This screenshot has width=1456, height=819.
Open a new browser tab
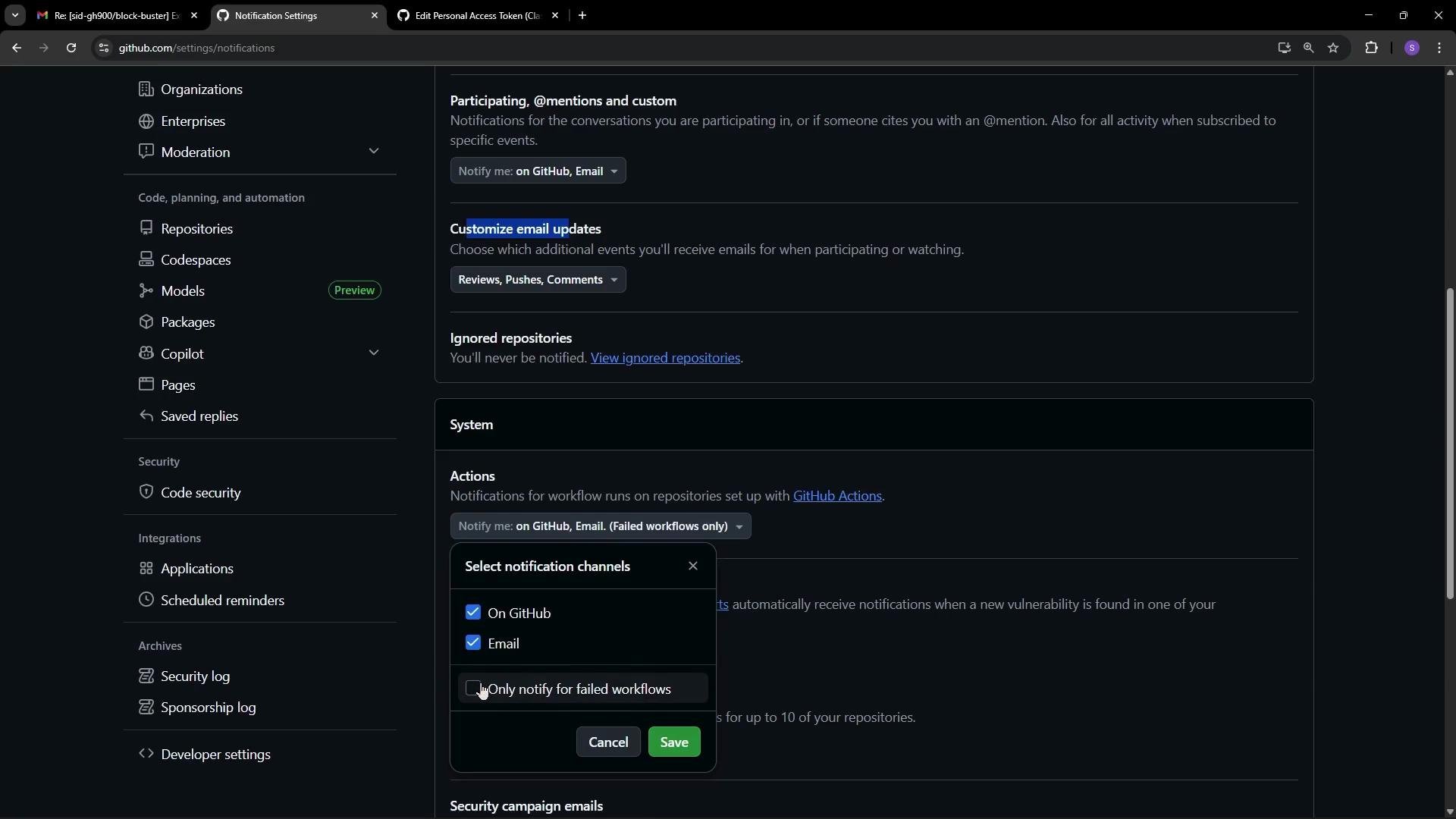tap(582, 15)
